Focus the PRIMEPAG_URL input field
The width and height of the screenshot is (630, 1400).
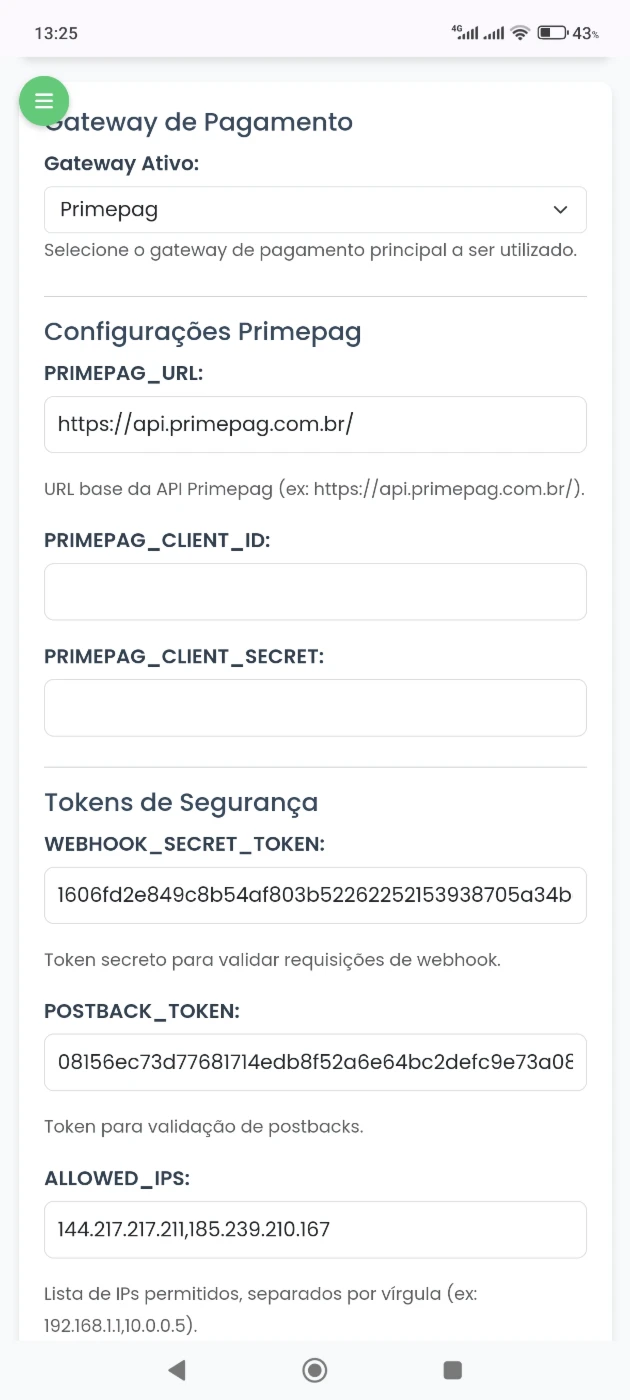[315, 424]
